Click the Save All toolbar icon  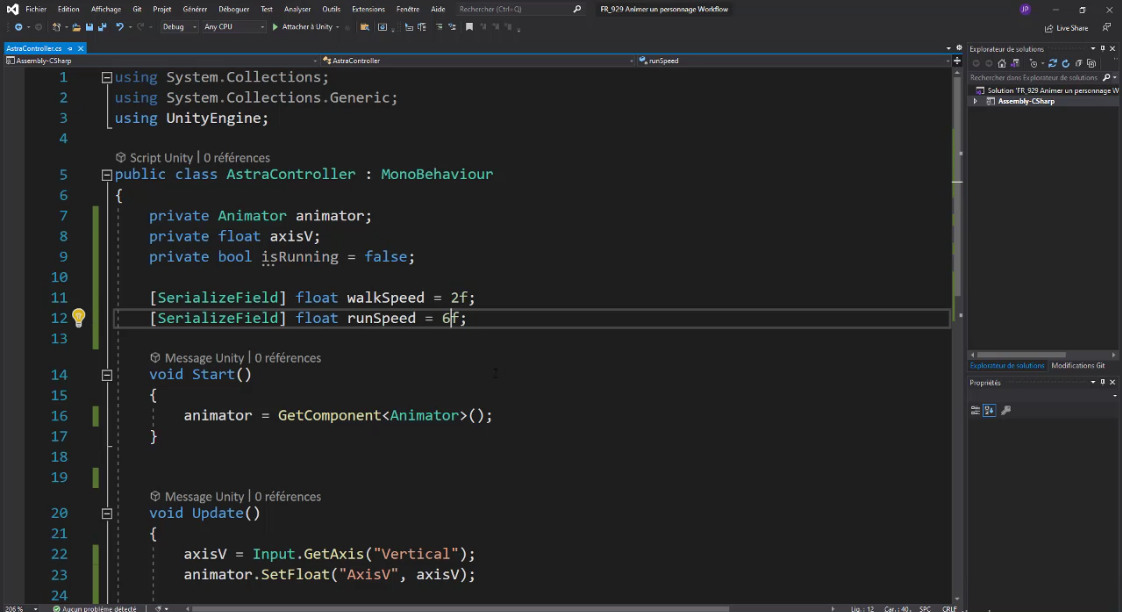click(102, 27)
